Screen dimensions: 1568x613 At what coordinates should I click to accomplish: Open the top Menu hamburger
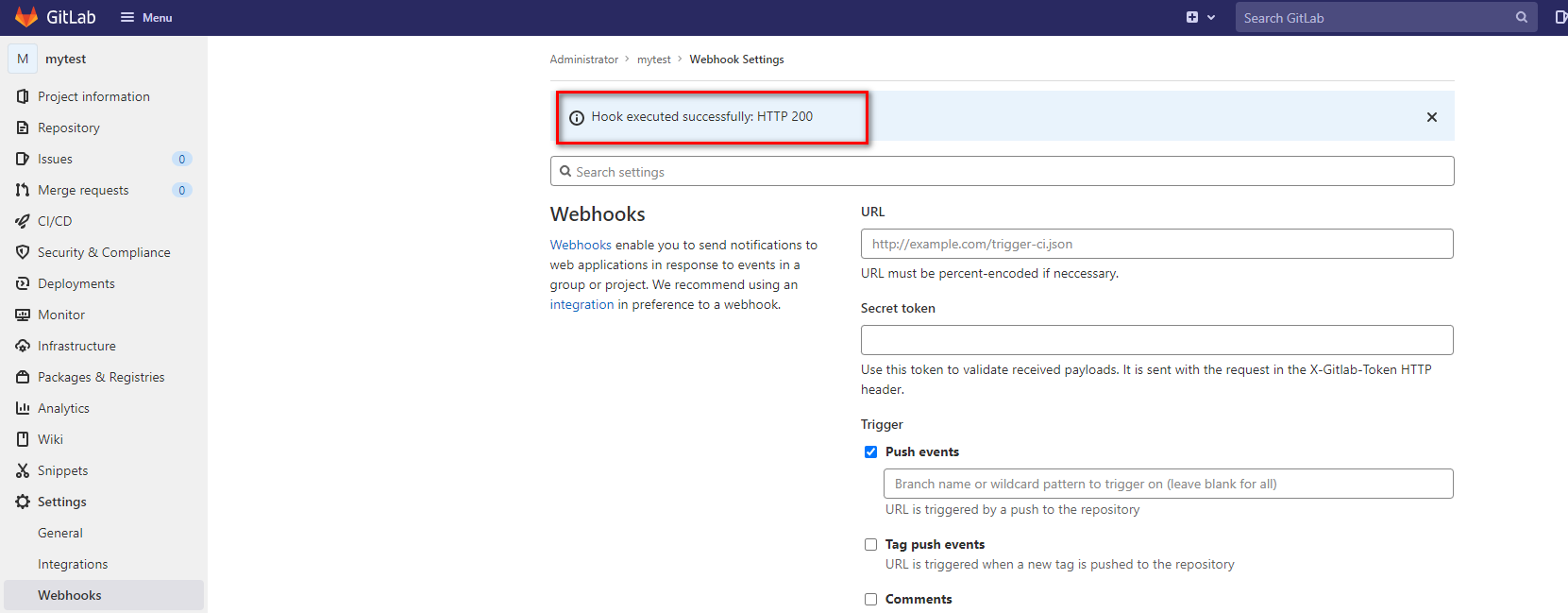(x=146, y=17)
